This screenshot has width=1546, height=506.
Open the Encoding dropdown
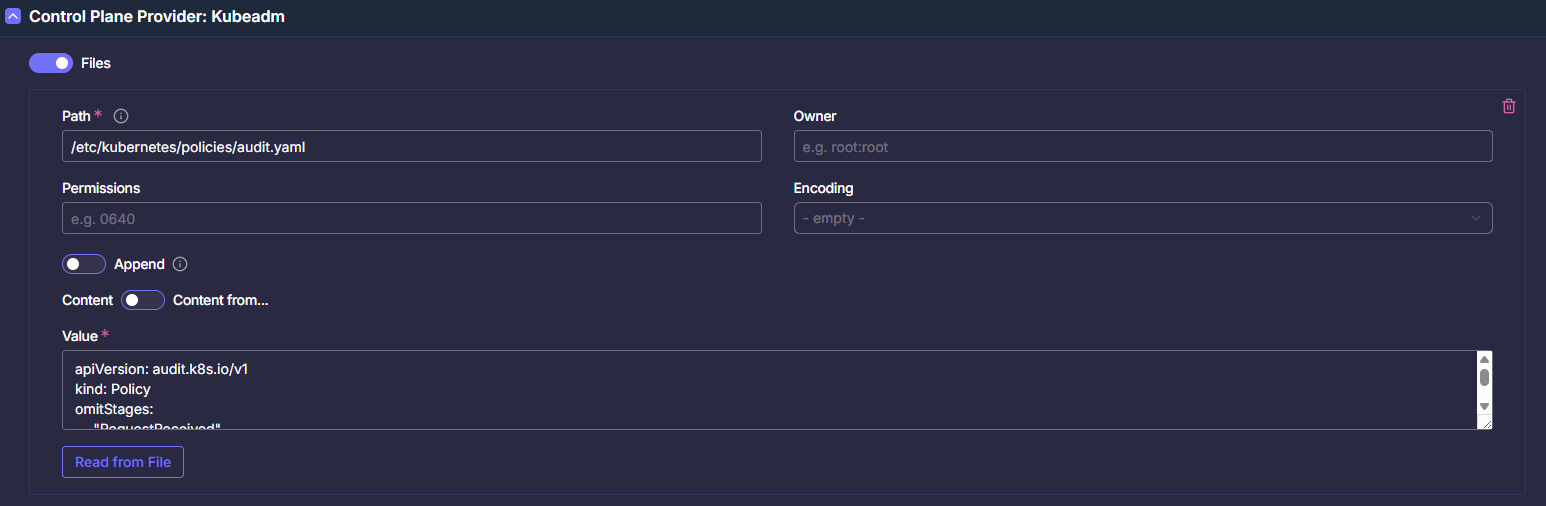1143,218
